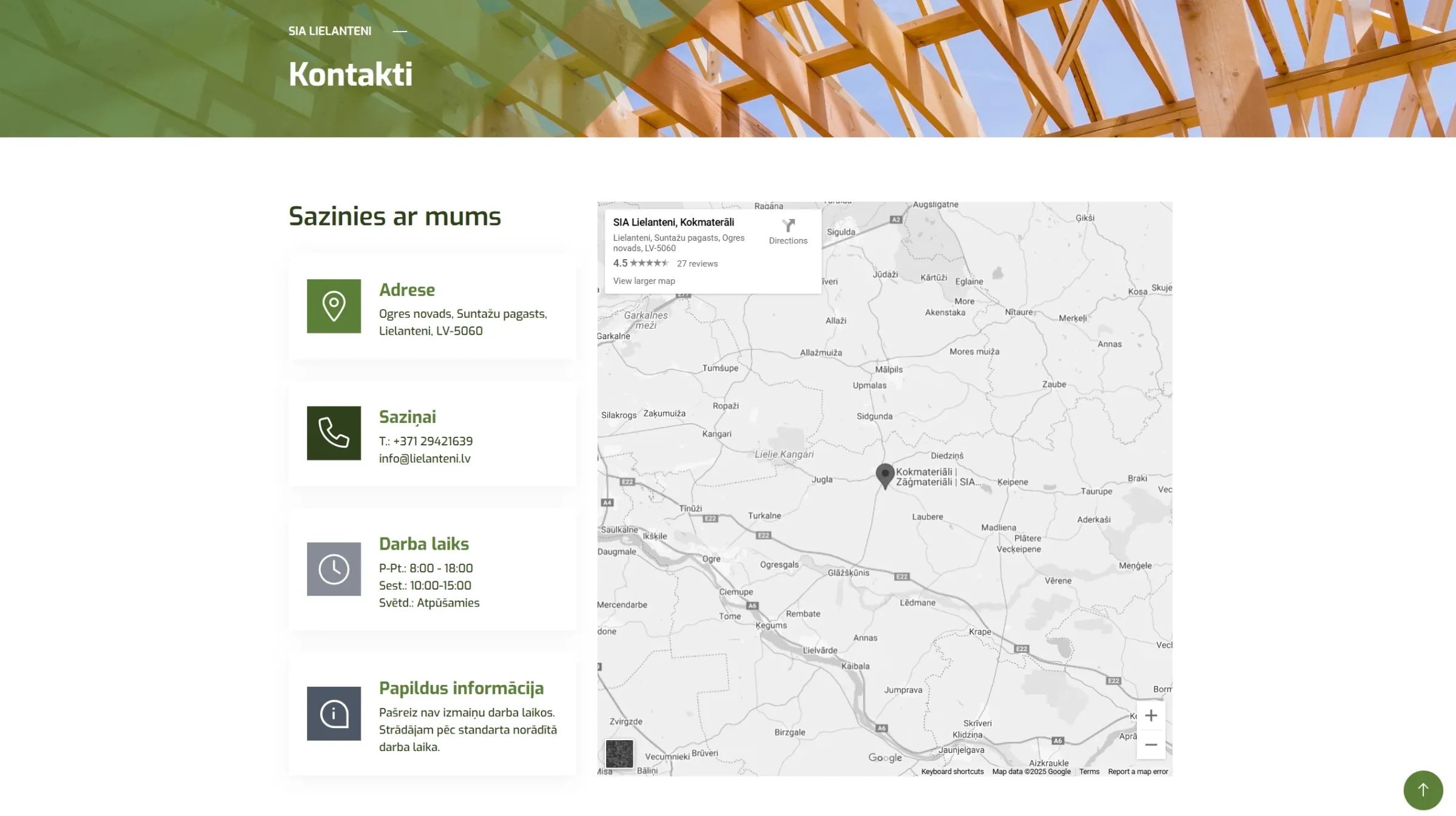Image resolution: width=1456 pixels, height=816 pixels.
Task: Click the Adrese heading
Action: [x=407, y=290]
